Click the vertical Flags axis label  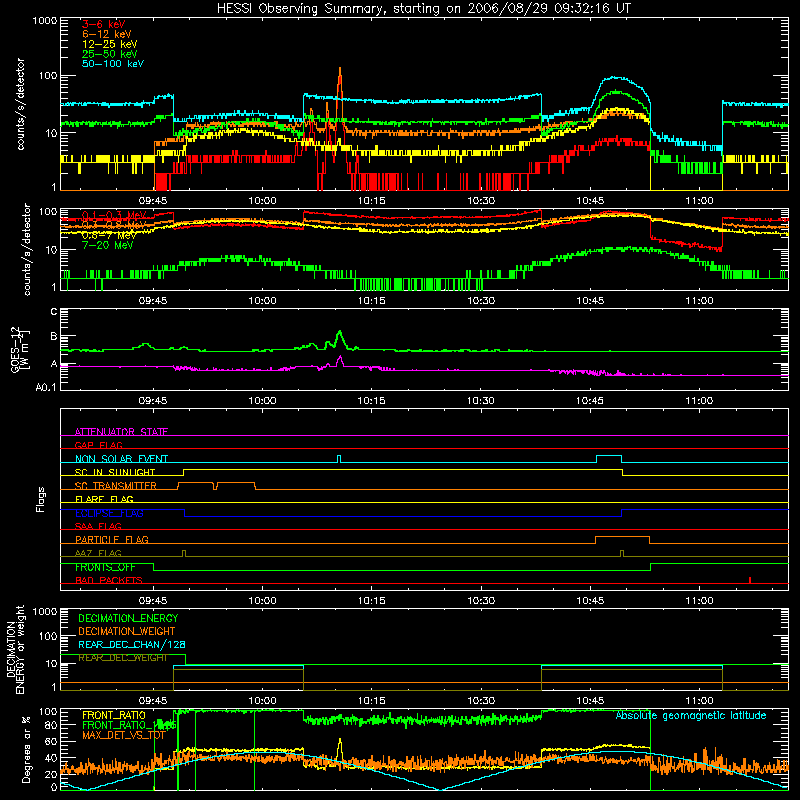pyautogui.click(x=40, y=499)
